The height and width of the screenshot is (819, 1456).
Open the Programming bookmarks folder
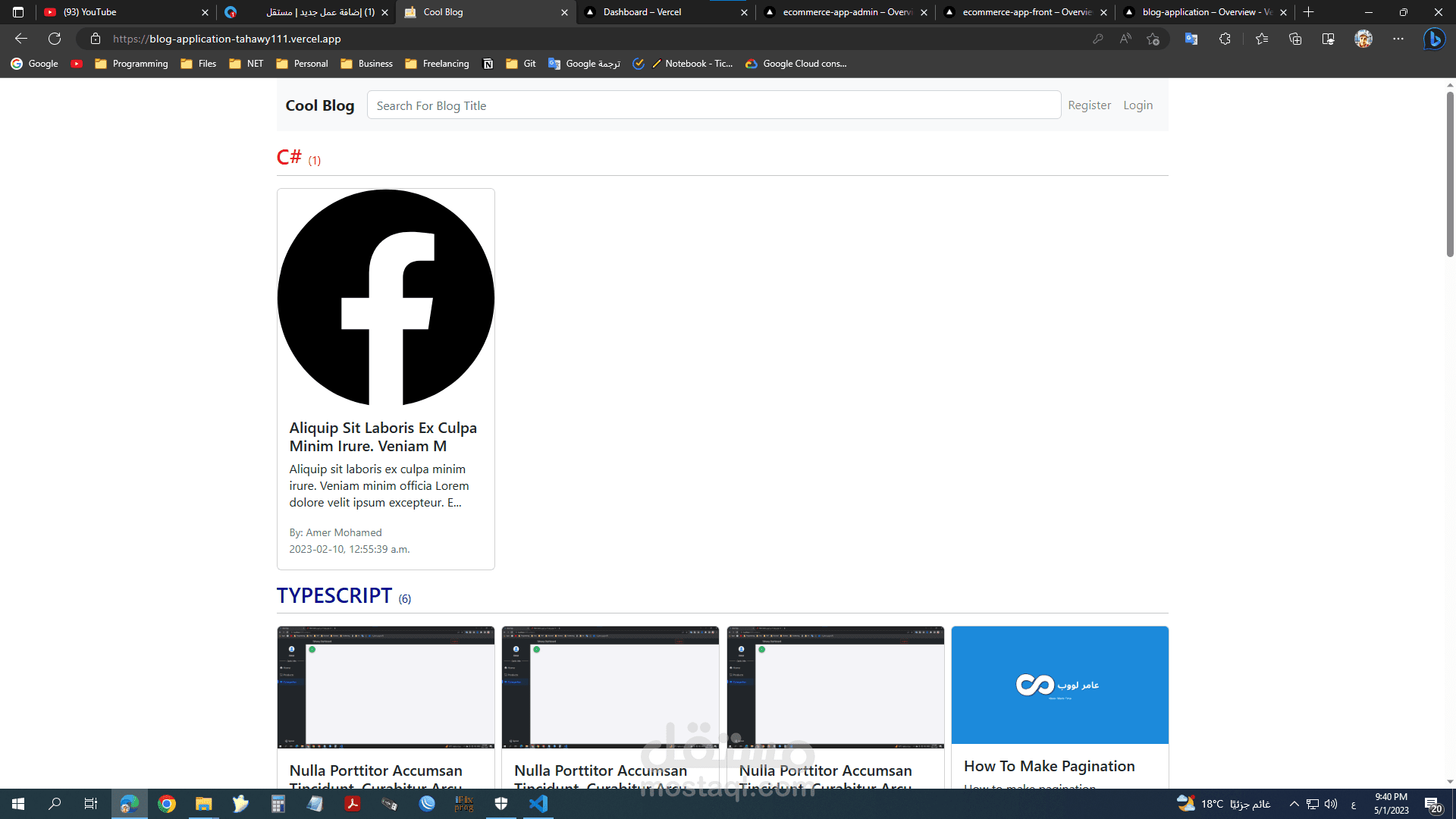[x=131, y=64]
